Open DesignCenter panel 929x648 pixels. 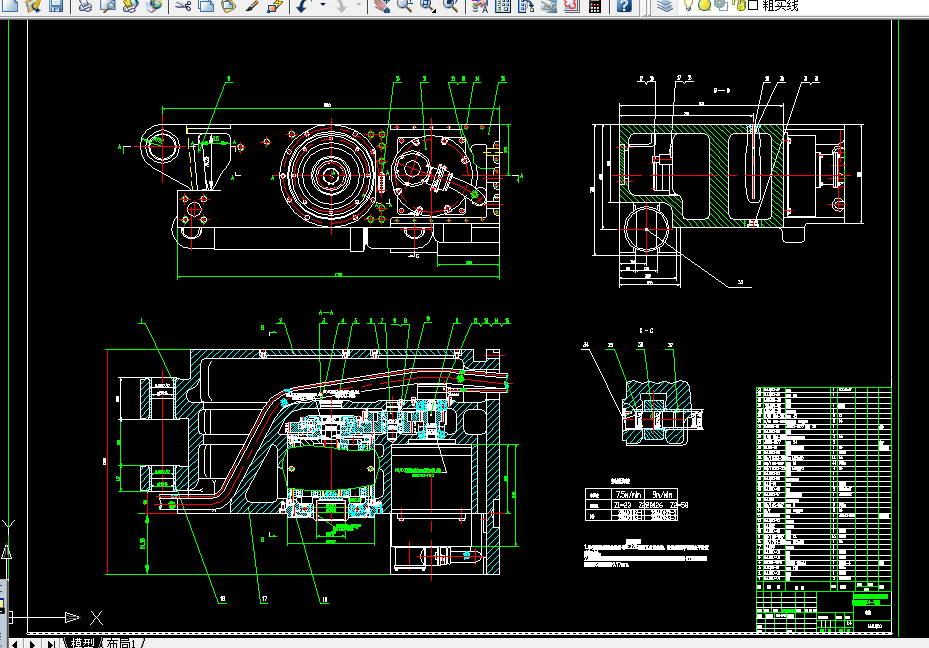502,6
